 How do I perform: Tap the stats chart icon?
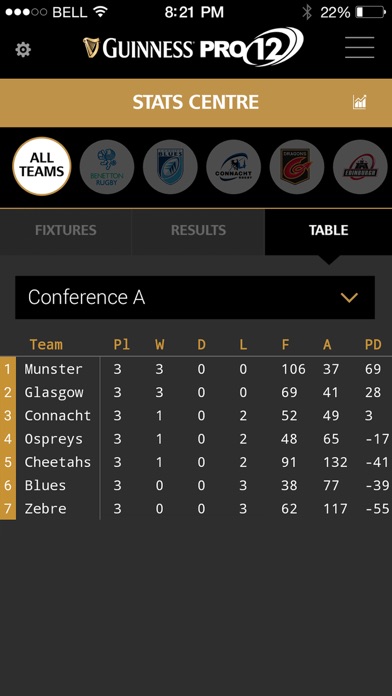click(x=360, y=102)
